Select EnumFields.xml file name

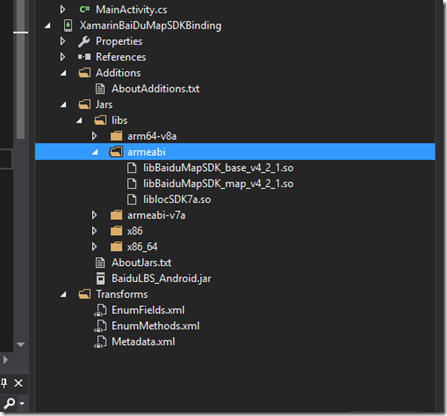tap(148, 310)
